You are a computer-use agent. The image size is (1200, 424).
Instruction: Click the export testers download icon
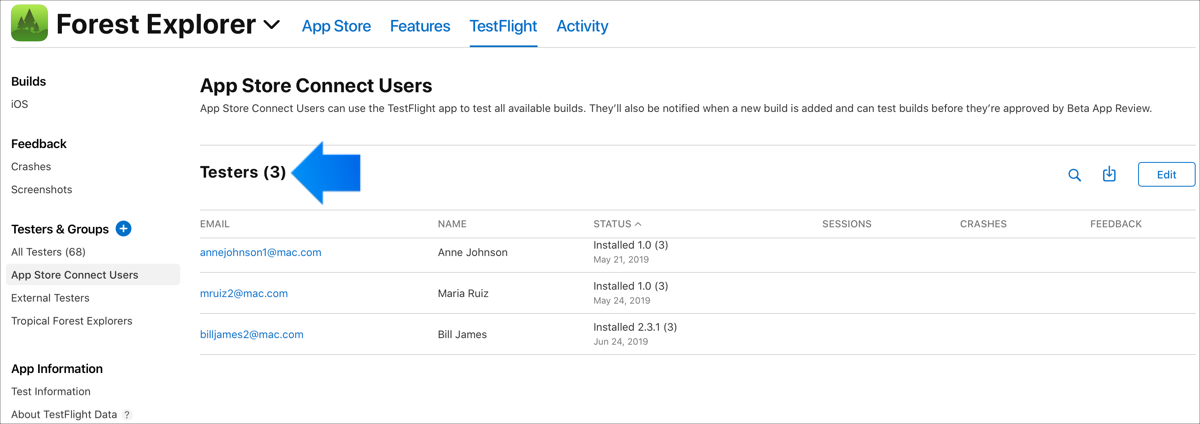point(1109,174)
